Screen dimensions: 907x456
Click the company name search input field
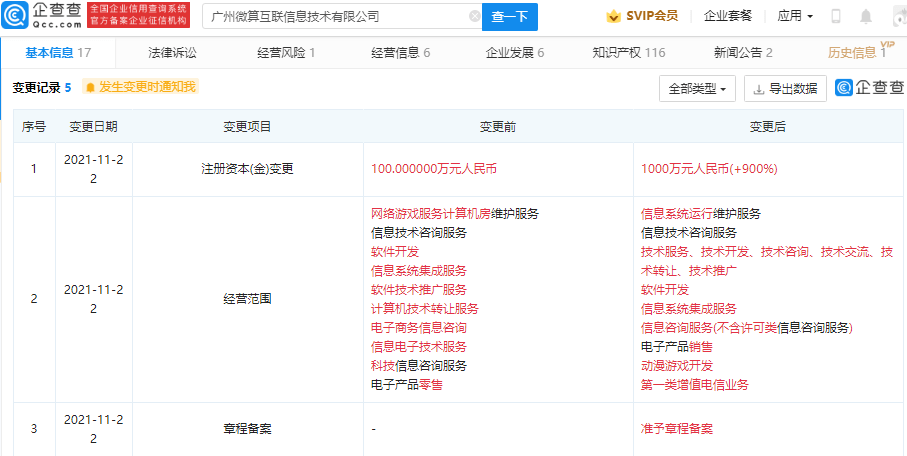[x=342, y=17]
